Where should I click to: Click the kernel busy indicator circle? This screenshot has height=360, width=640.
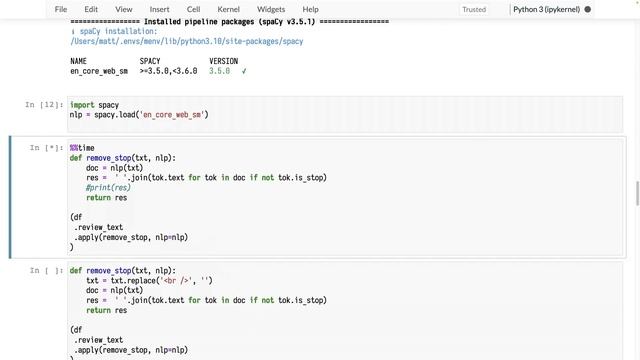tap(588, 9)
